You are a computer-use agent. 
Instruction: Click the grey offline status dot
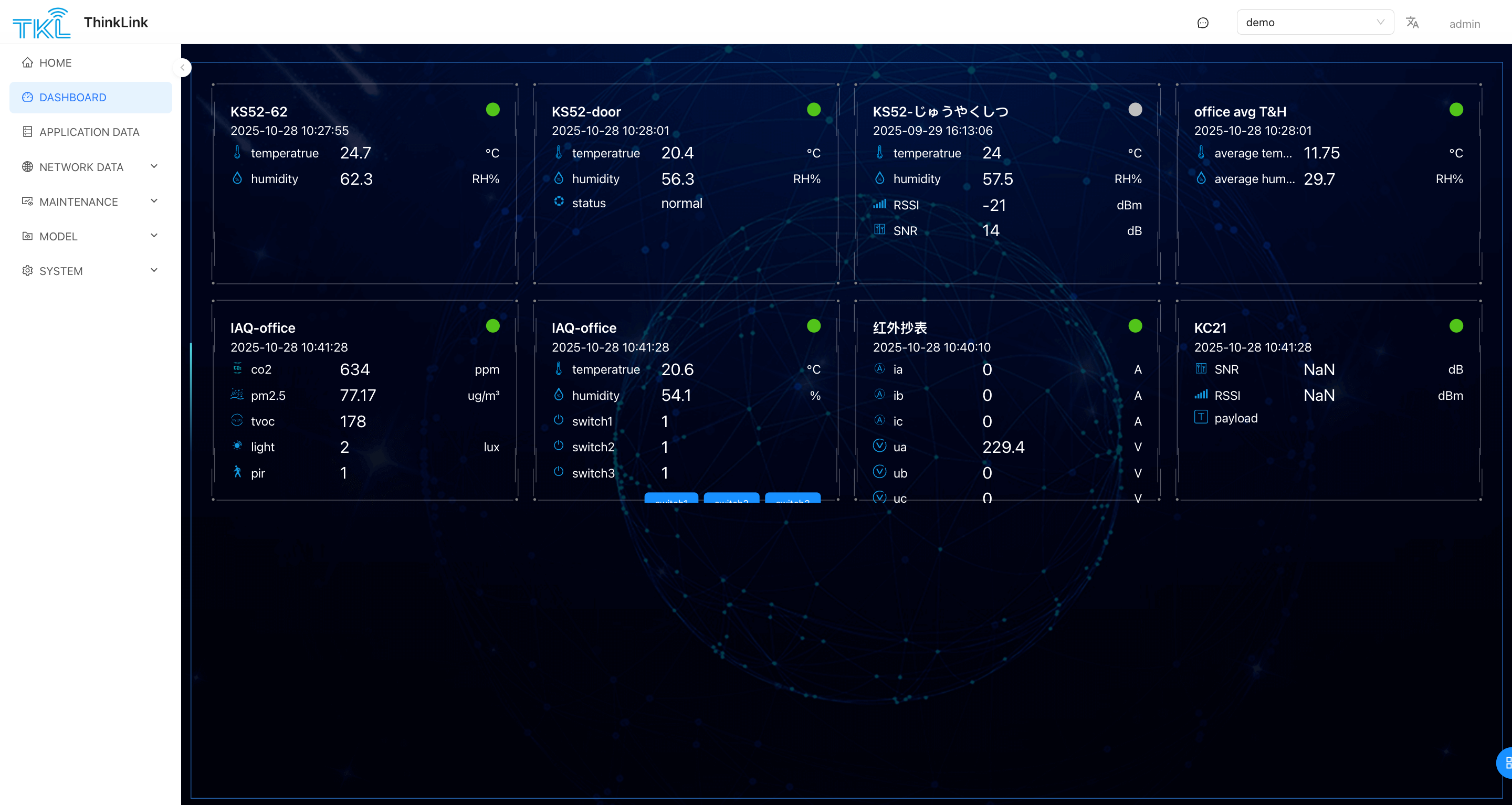coord(1135,110)
